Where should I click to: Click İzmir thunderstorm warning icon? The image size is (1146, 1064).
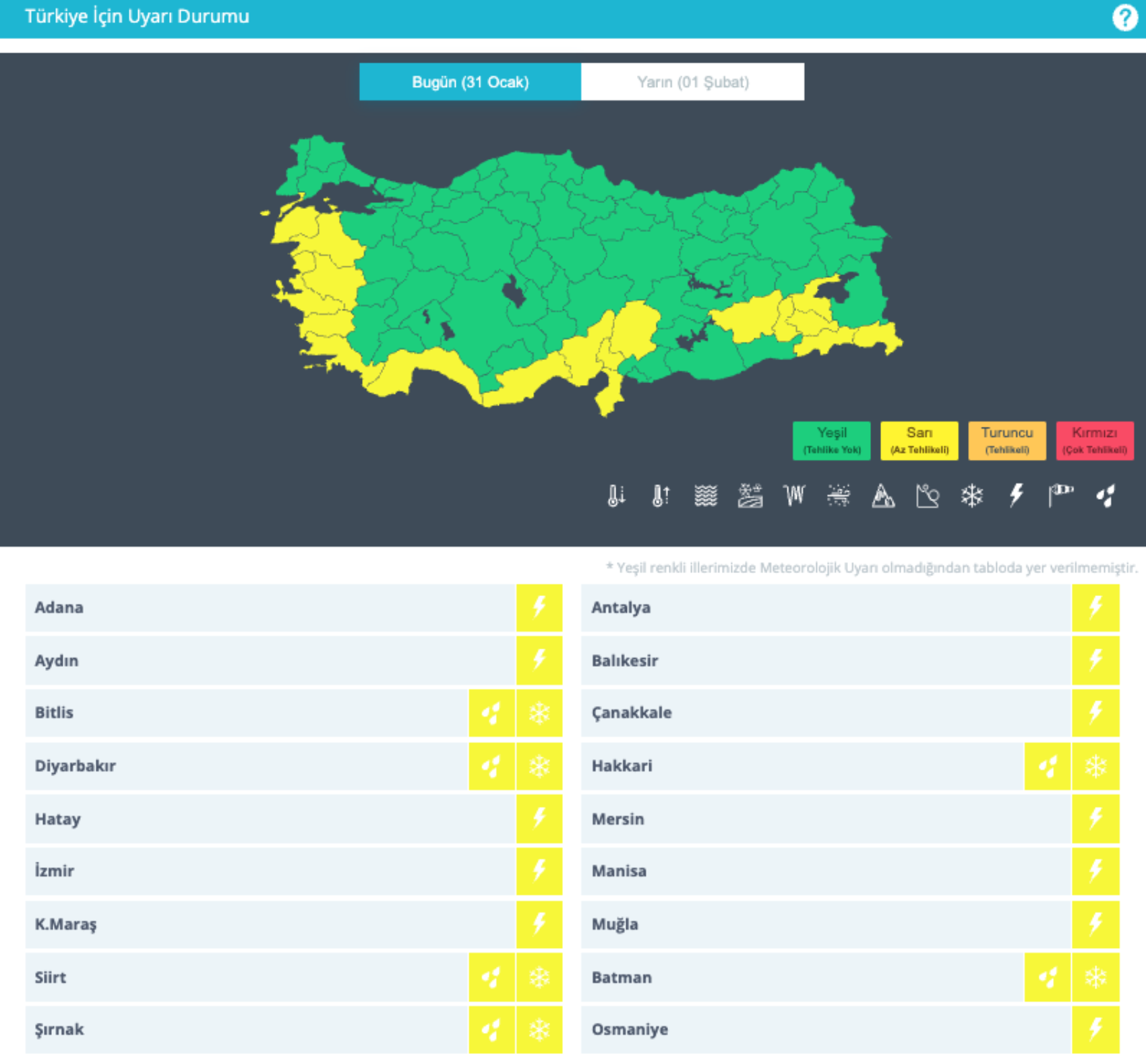click(539, 871)
